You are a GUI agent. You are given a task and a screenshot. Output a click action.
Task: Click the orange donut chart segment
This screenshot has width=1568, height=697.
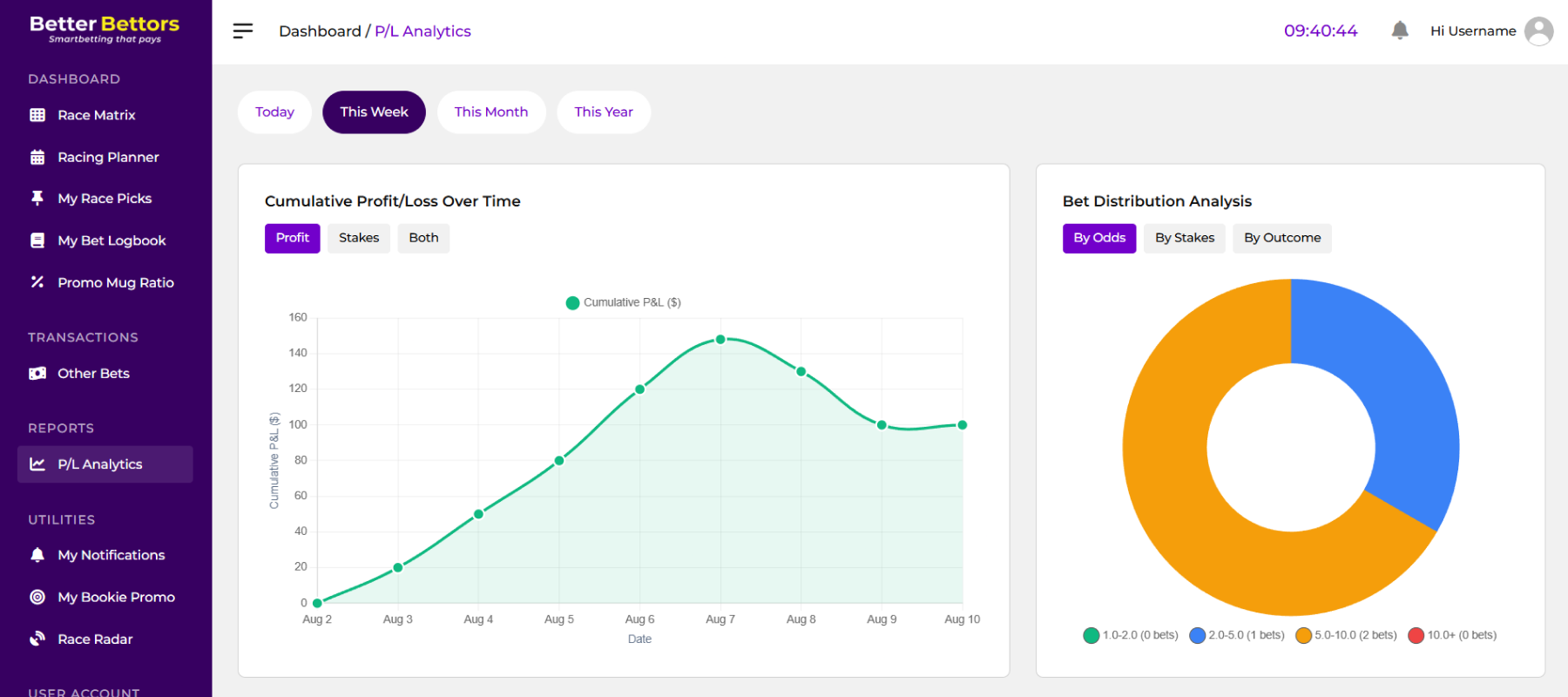pos(1185,523)
